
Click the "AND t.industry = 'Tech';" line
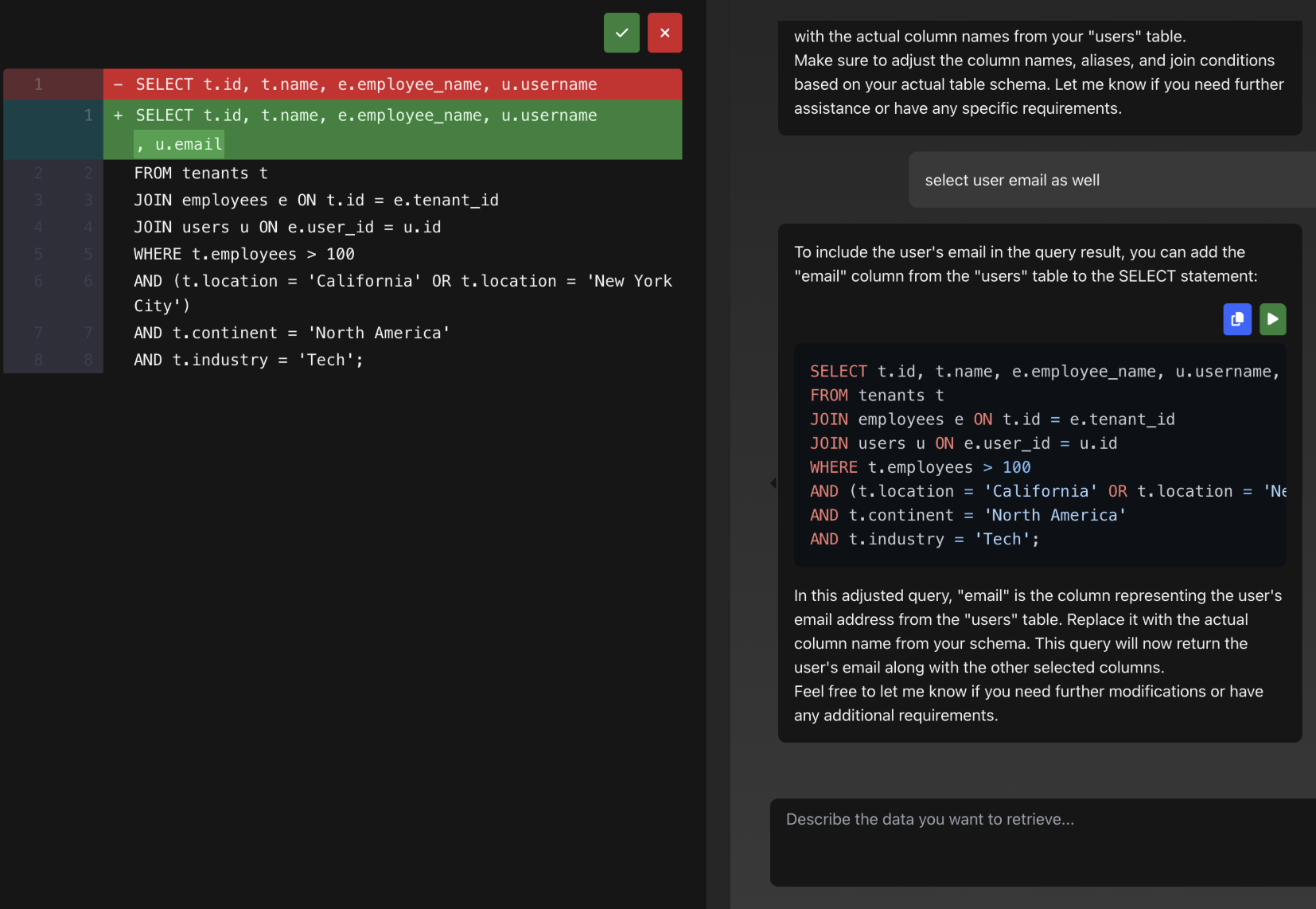coord(248,360)
